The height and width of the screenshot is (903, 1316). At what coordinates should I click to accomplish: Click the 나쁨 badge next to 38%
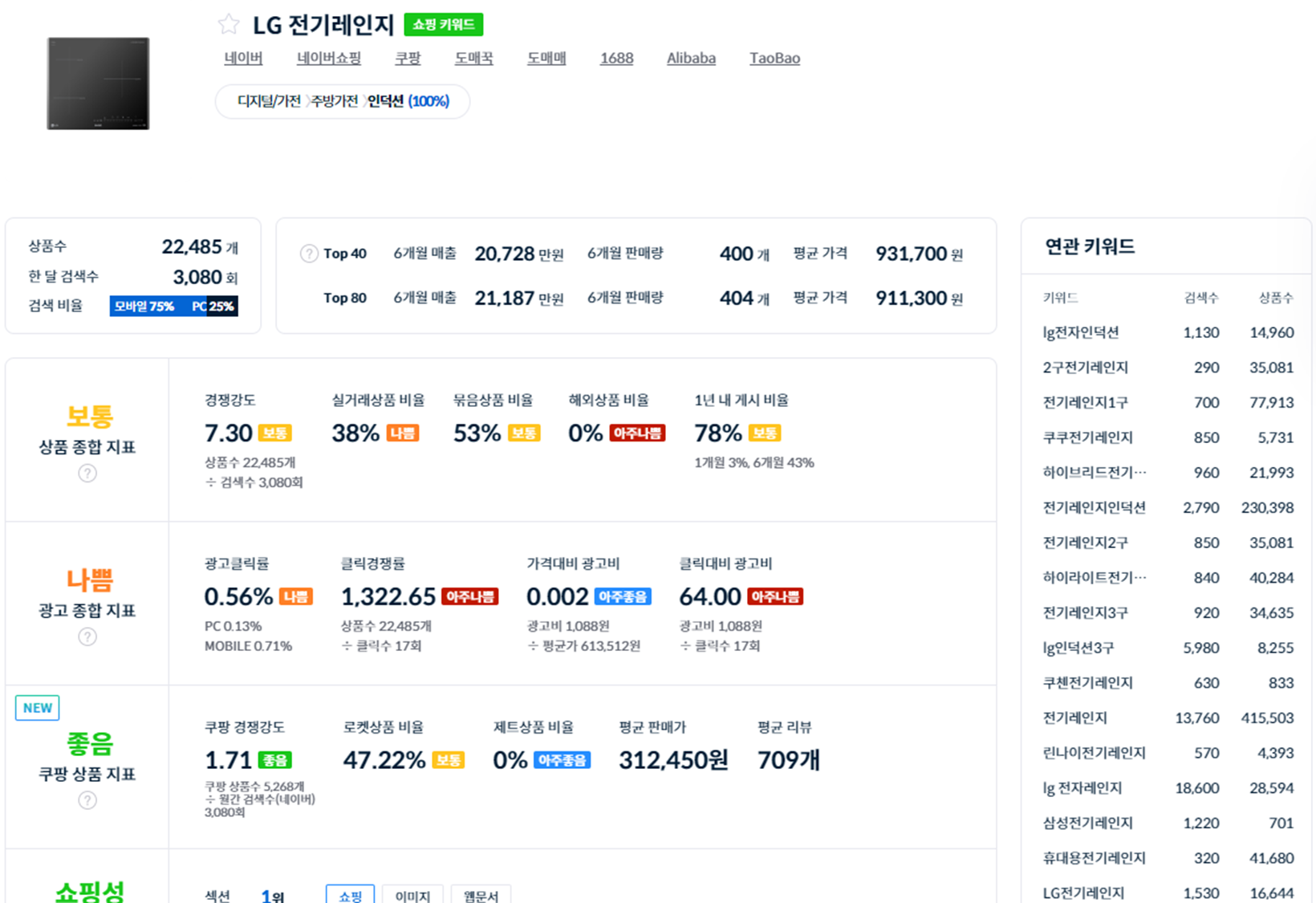coord(403,433)
